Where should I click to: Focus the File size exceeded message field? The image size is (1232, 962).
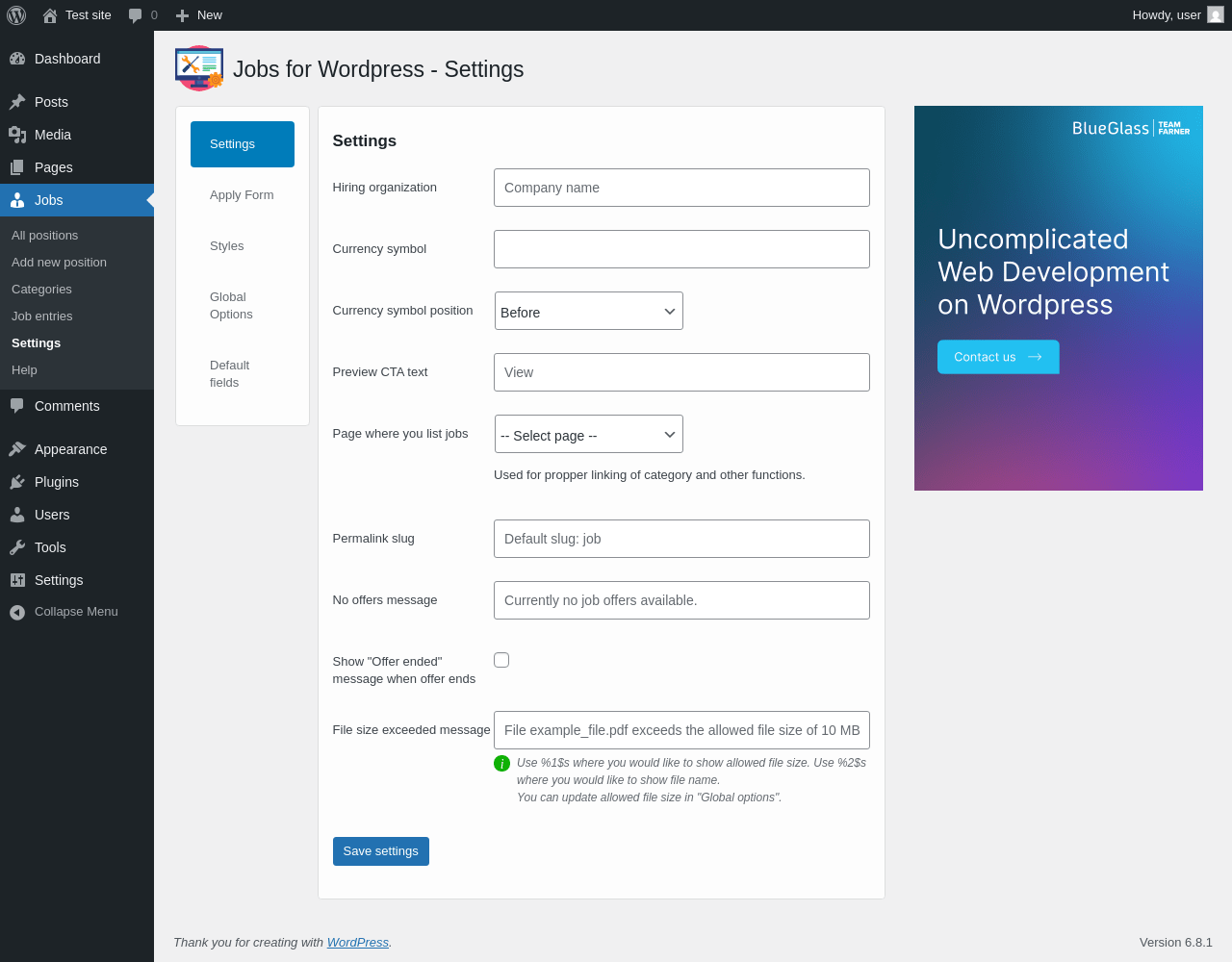pos(681,730)
